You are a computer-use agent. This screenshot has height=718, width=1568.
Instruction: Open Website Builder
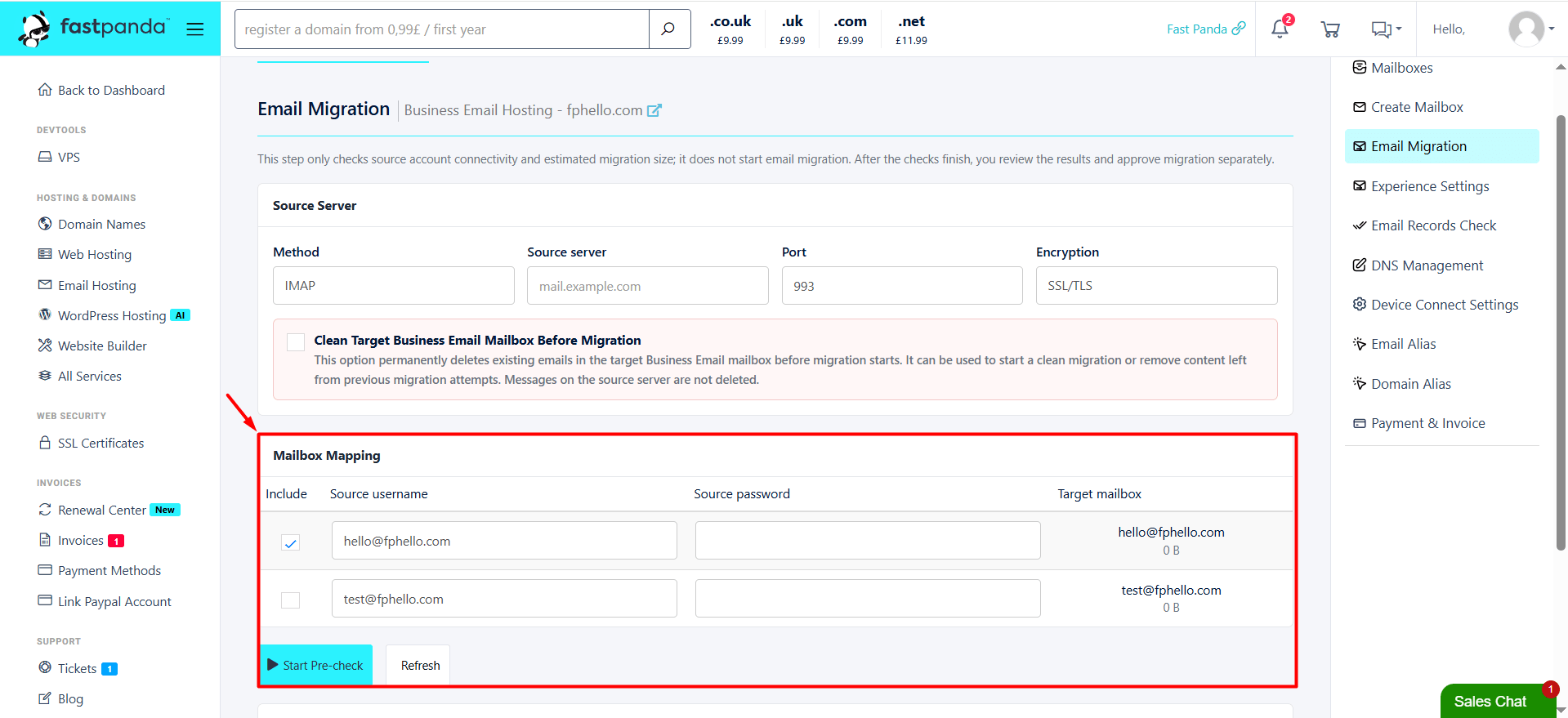pos(92,346)
